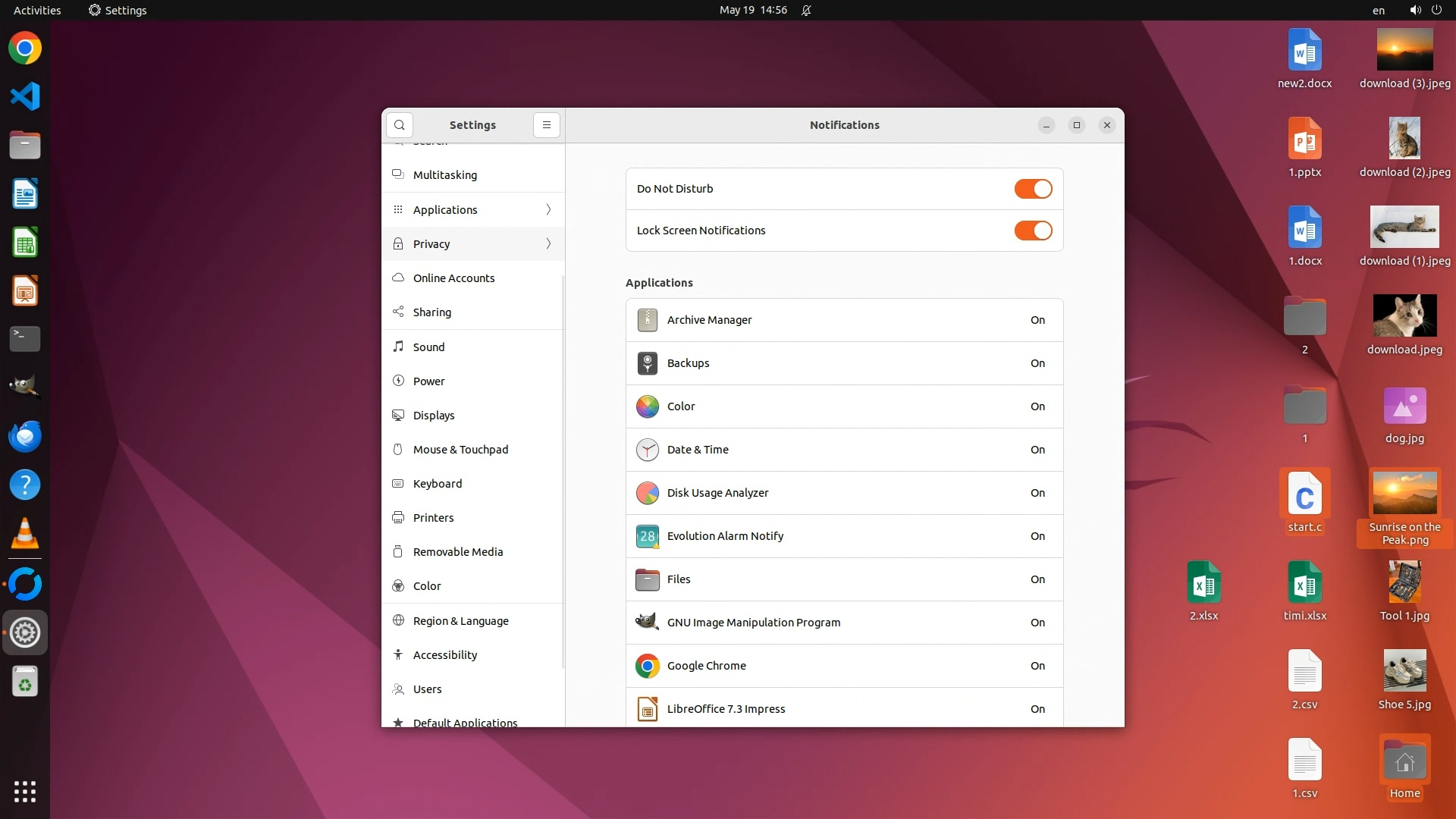The height and width of the screenshot is (819, 1456).
Task: Open system status menu power icon
Action: (1436, 10)
